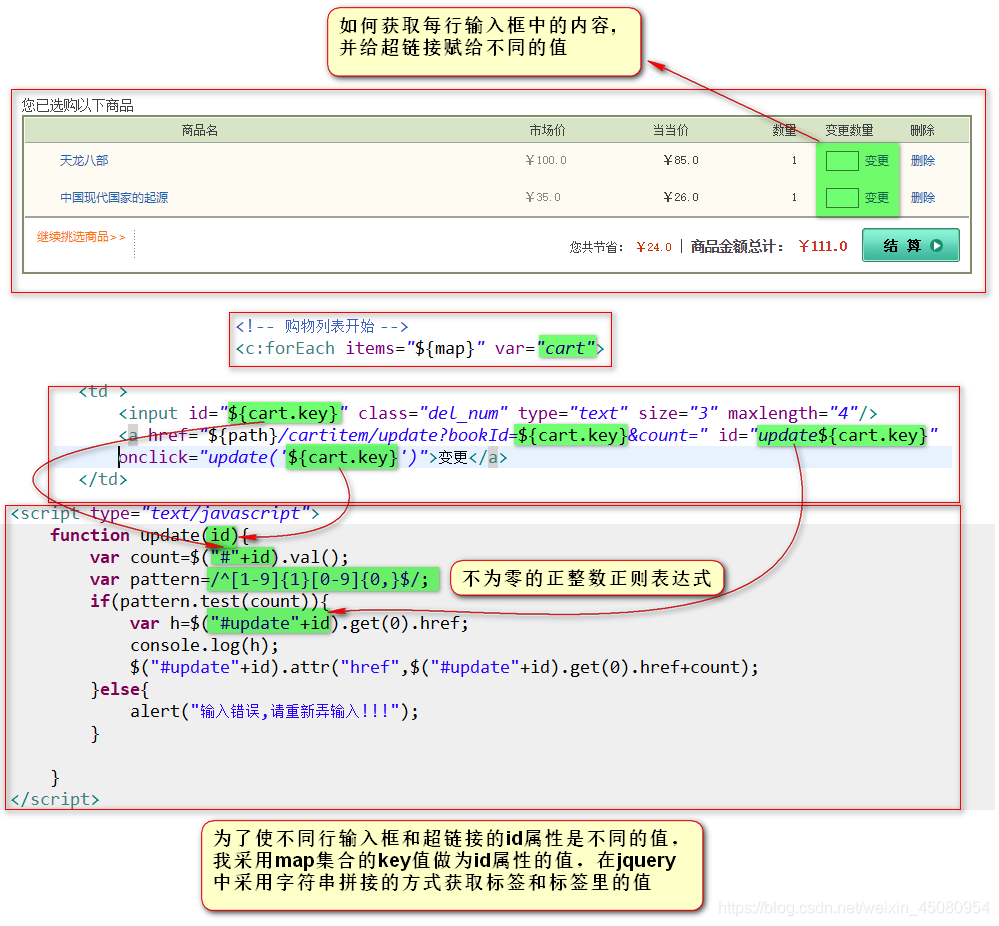
Task: Click the savings amount ¥24.0
Action: click(654, 247)
